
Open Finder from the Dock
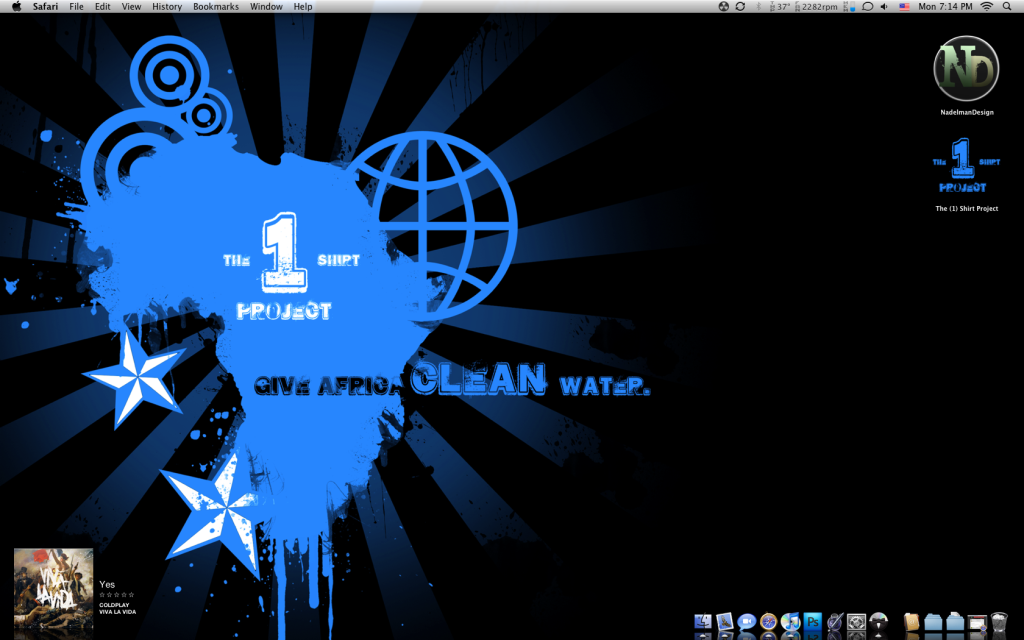click(703, 621)
